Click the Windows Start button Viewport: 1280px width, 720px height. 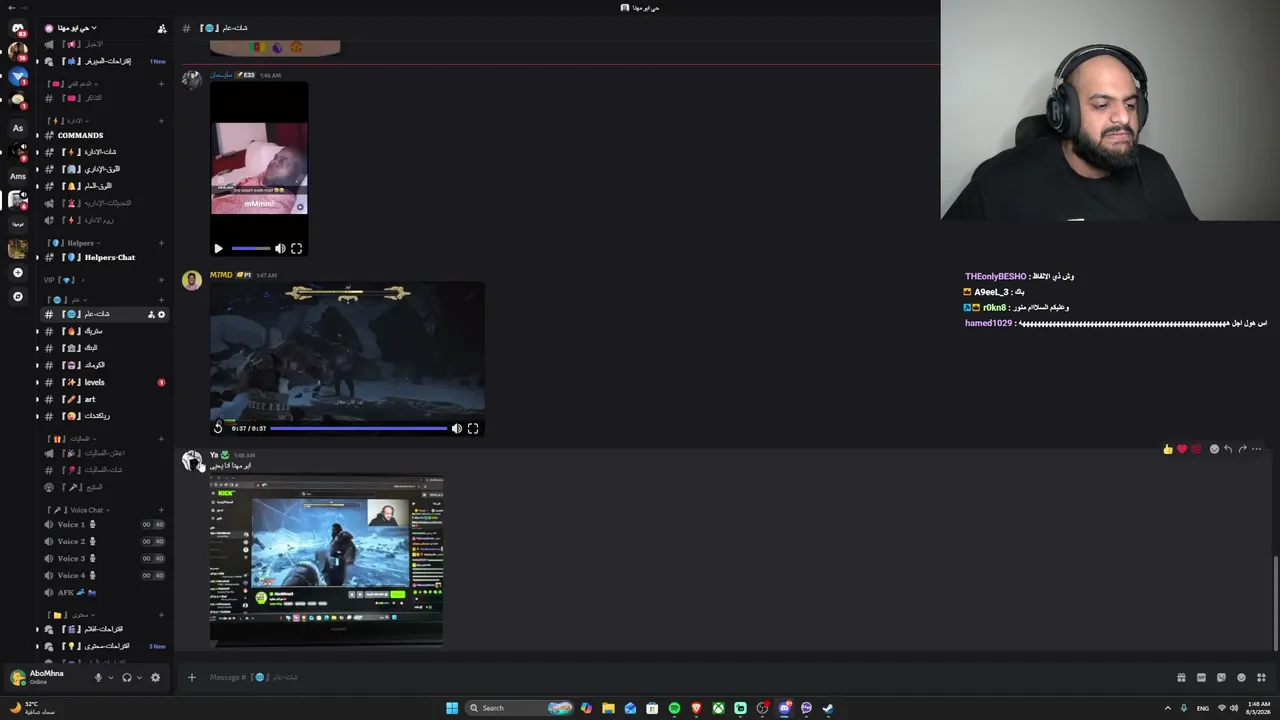click(x=452, y=708)
